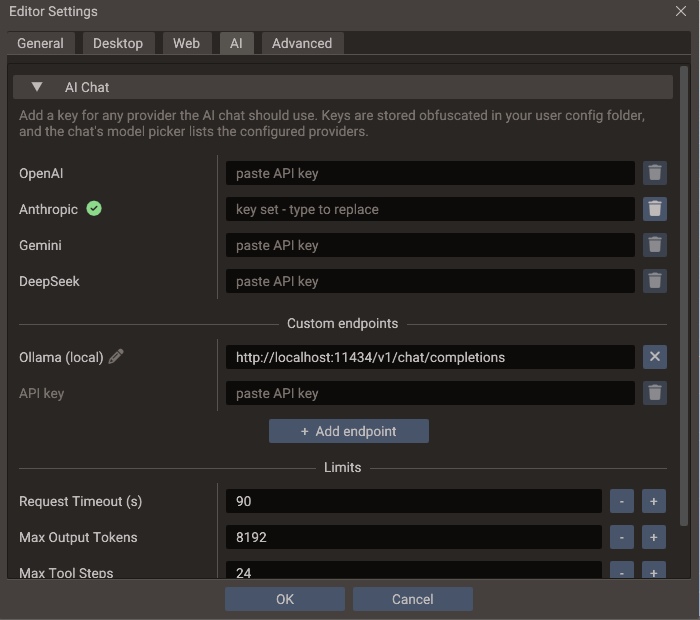Switch to the Desktop tab
This screenshot has height=620, width=700.
(118, 43)
